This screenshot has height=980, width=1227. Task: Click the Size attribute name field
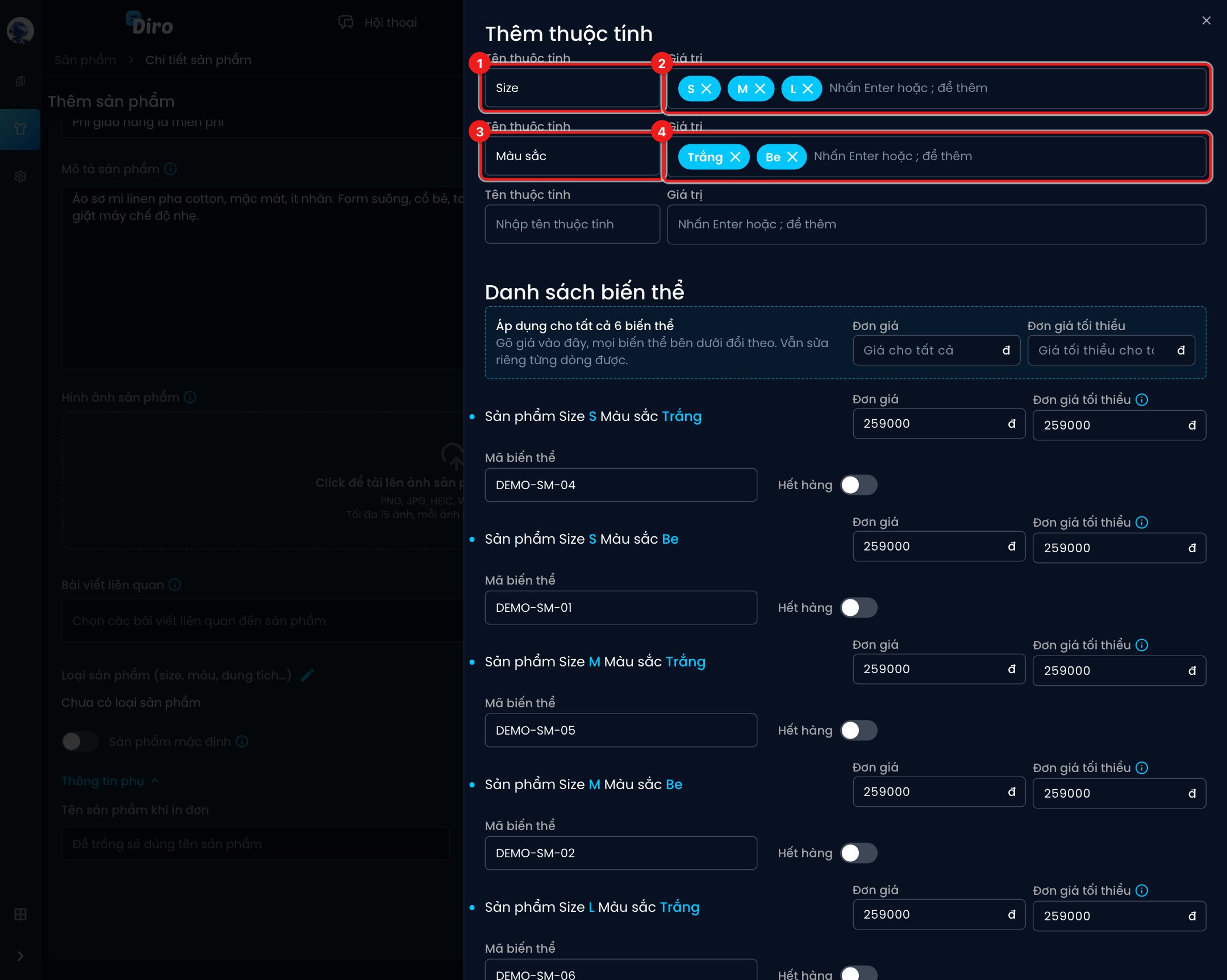tap(572, 87)
